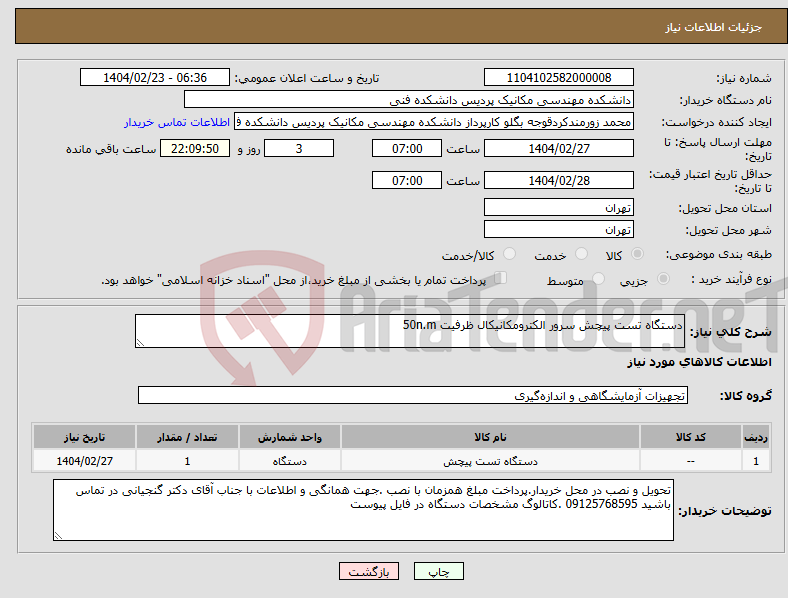788x598 pixels.
Task: Click the تاریخ نیاز column header
Action: [84, 437]
